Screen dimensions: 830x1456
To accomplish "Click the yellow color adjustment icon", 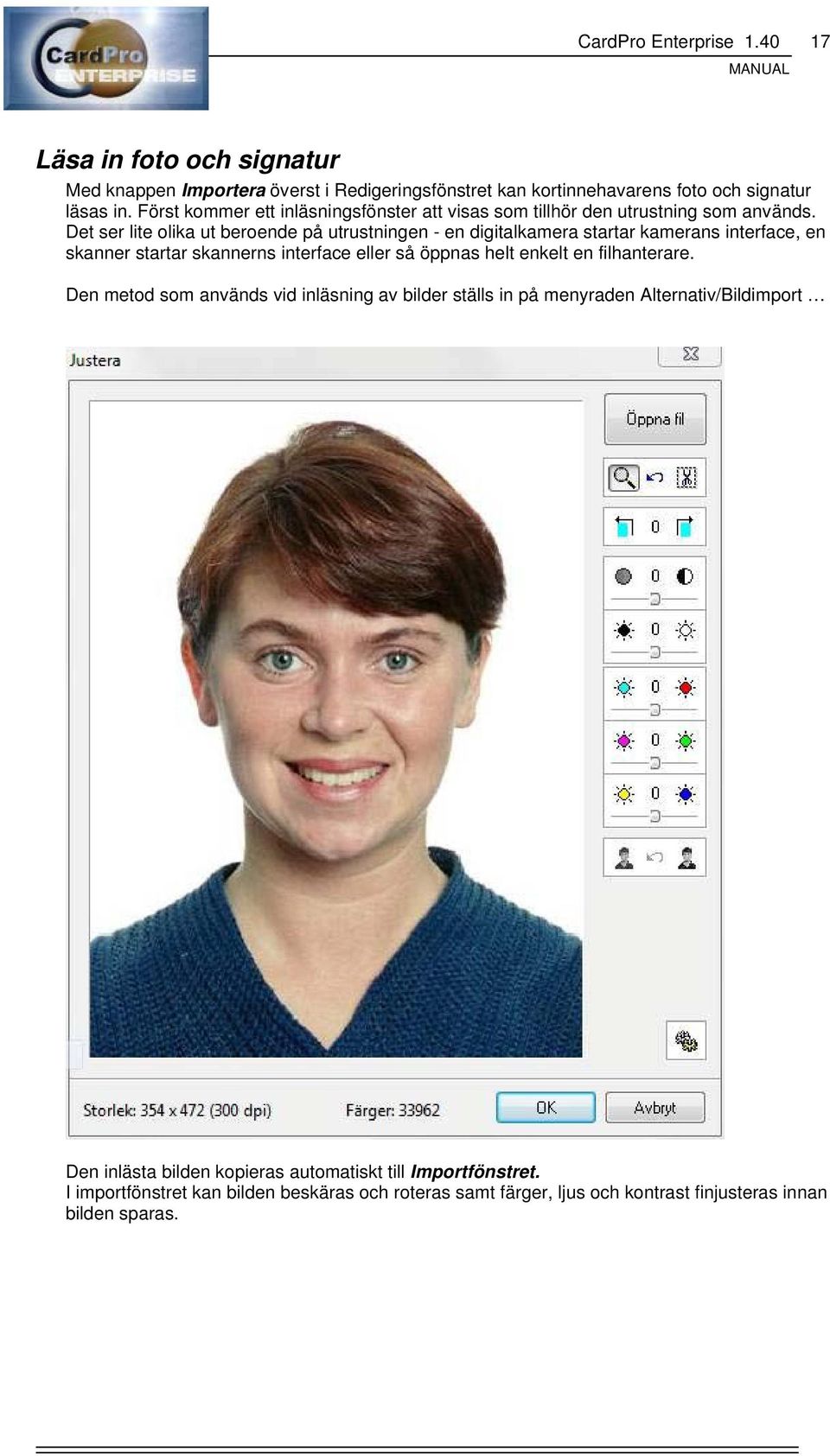I will 623,793.
